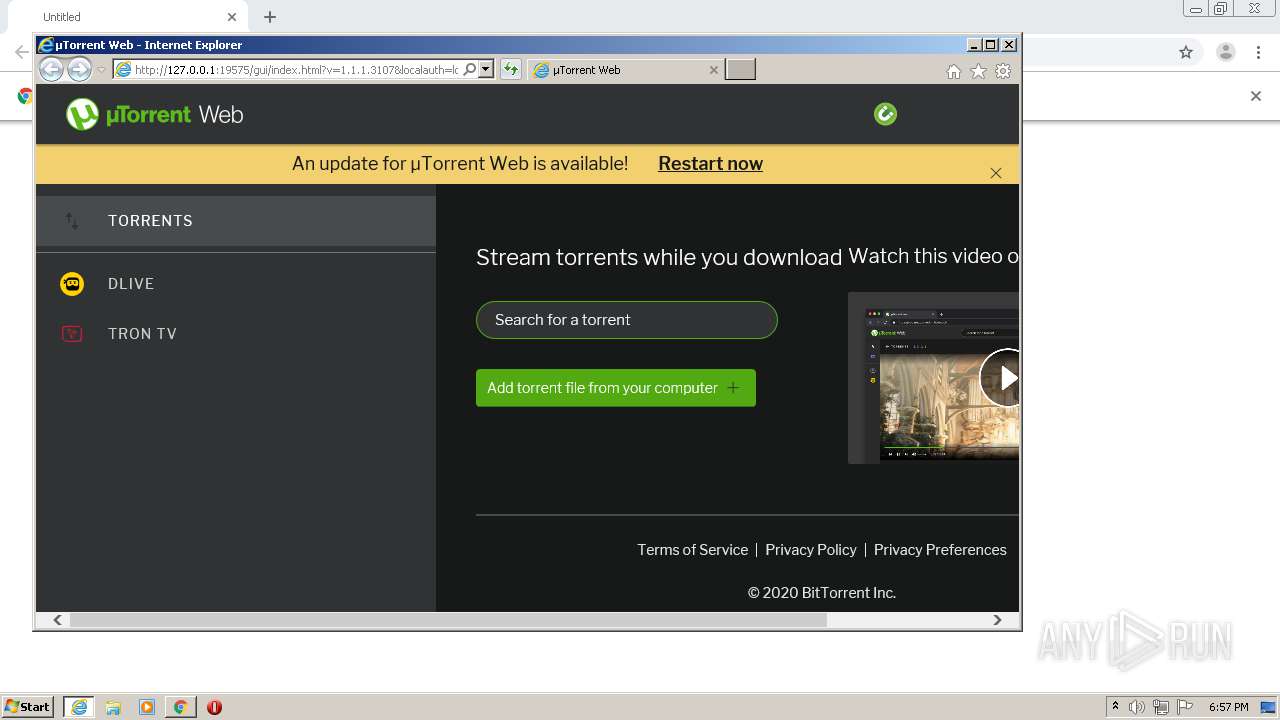Bookmark page with Chrome star icon

(1186, 52)
